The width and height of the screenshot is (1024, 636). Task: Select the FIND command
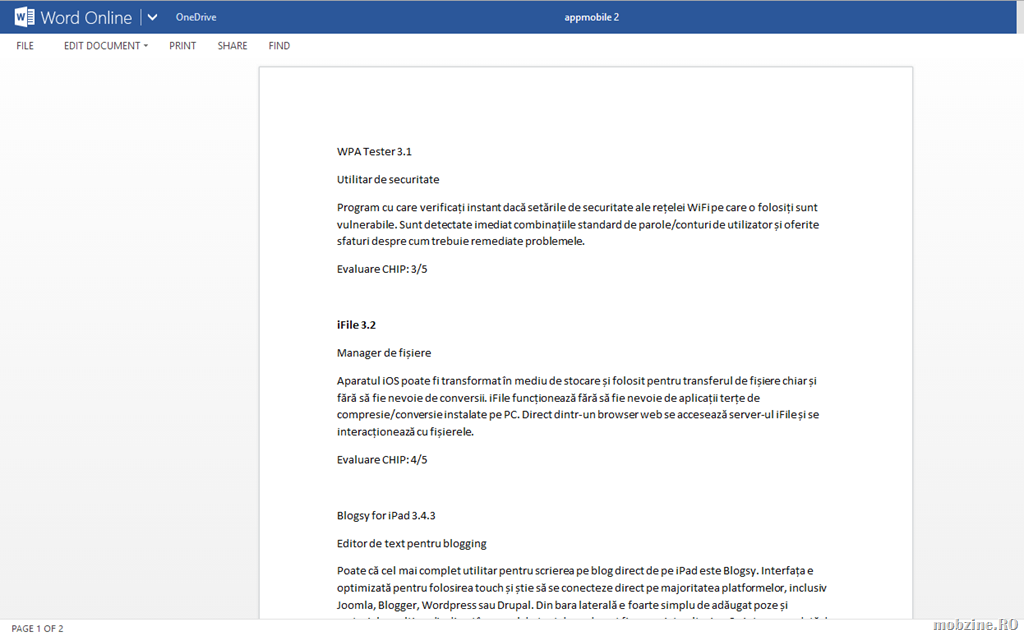tap(279, 46)
